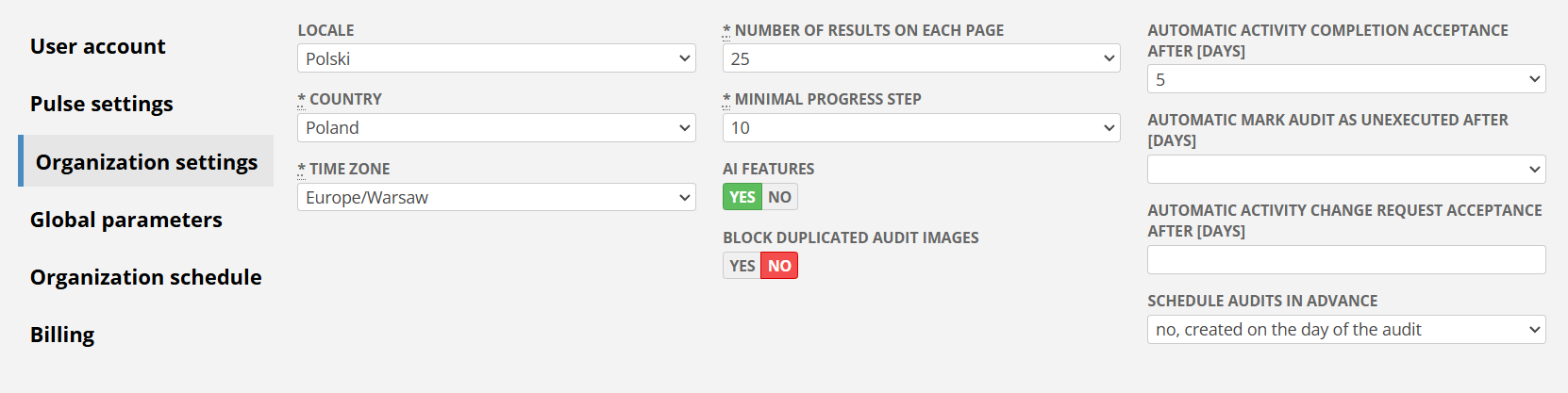Image resolution: width=1568 pixels, height=393 pixels.
Task: Open automatic activity completion acceptance days dropdown
Action: click(x=1346, y=79)
